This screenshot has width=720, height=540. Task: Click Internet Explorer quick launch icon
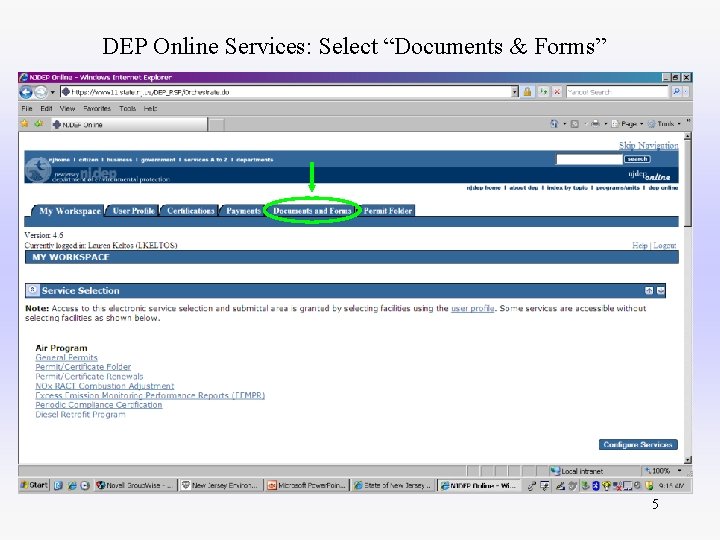(x=72, y=485)
